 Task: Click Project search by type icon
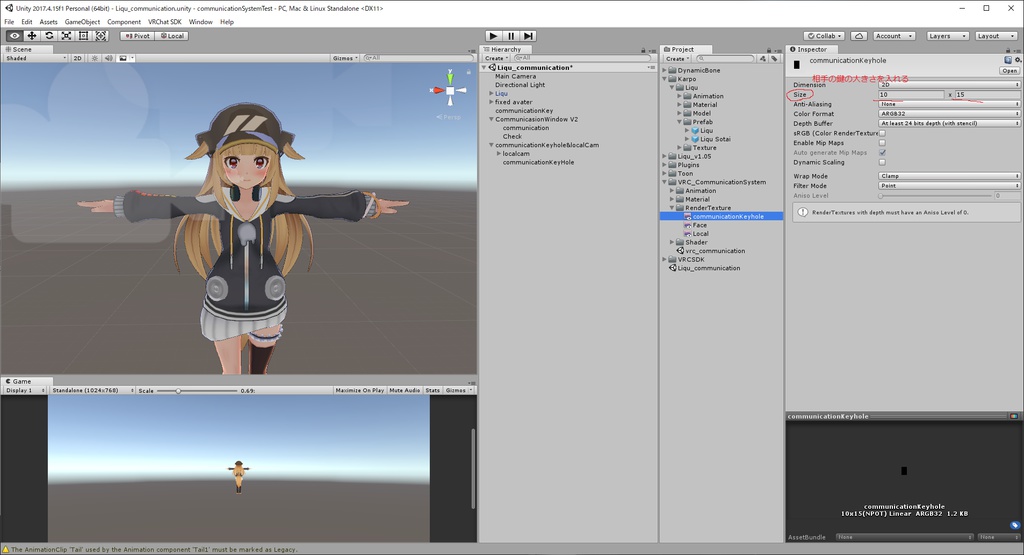click(x=762, y=59)
